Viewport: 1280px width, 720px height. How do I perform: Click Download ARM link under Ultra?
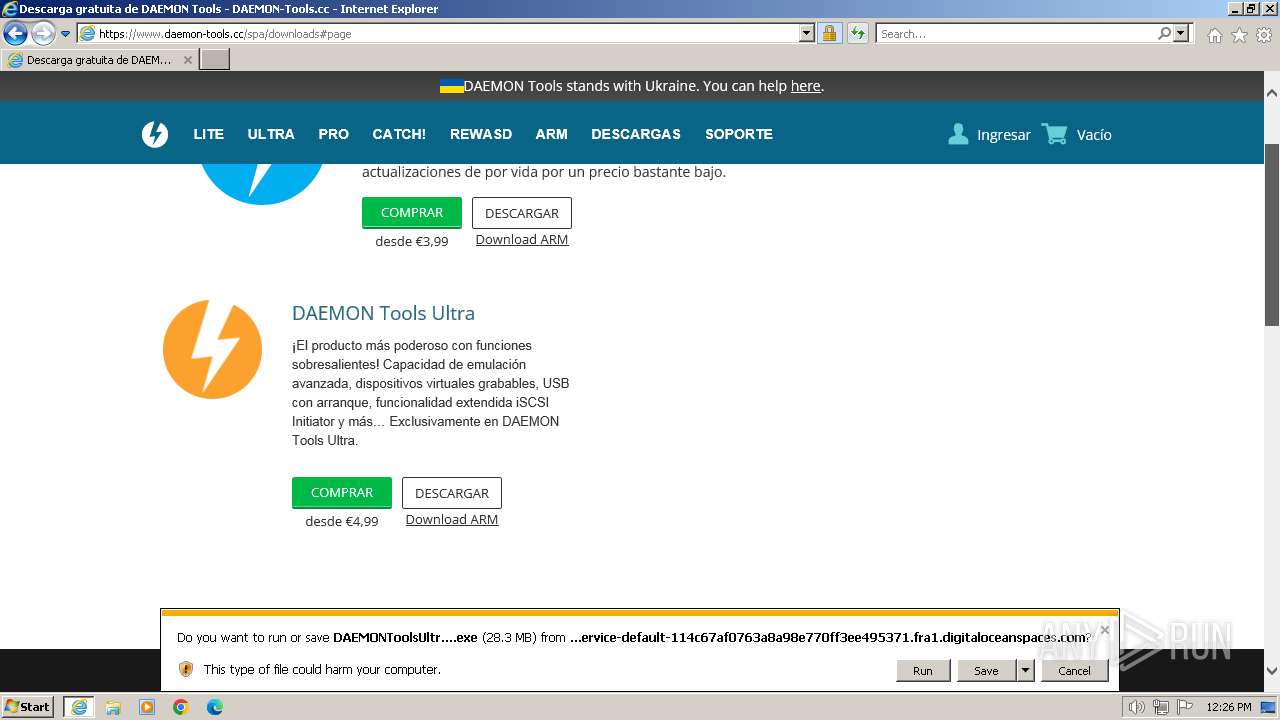(452, 520)
